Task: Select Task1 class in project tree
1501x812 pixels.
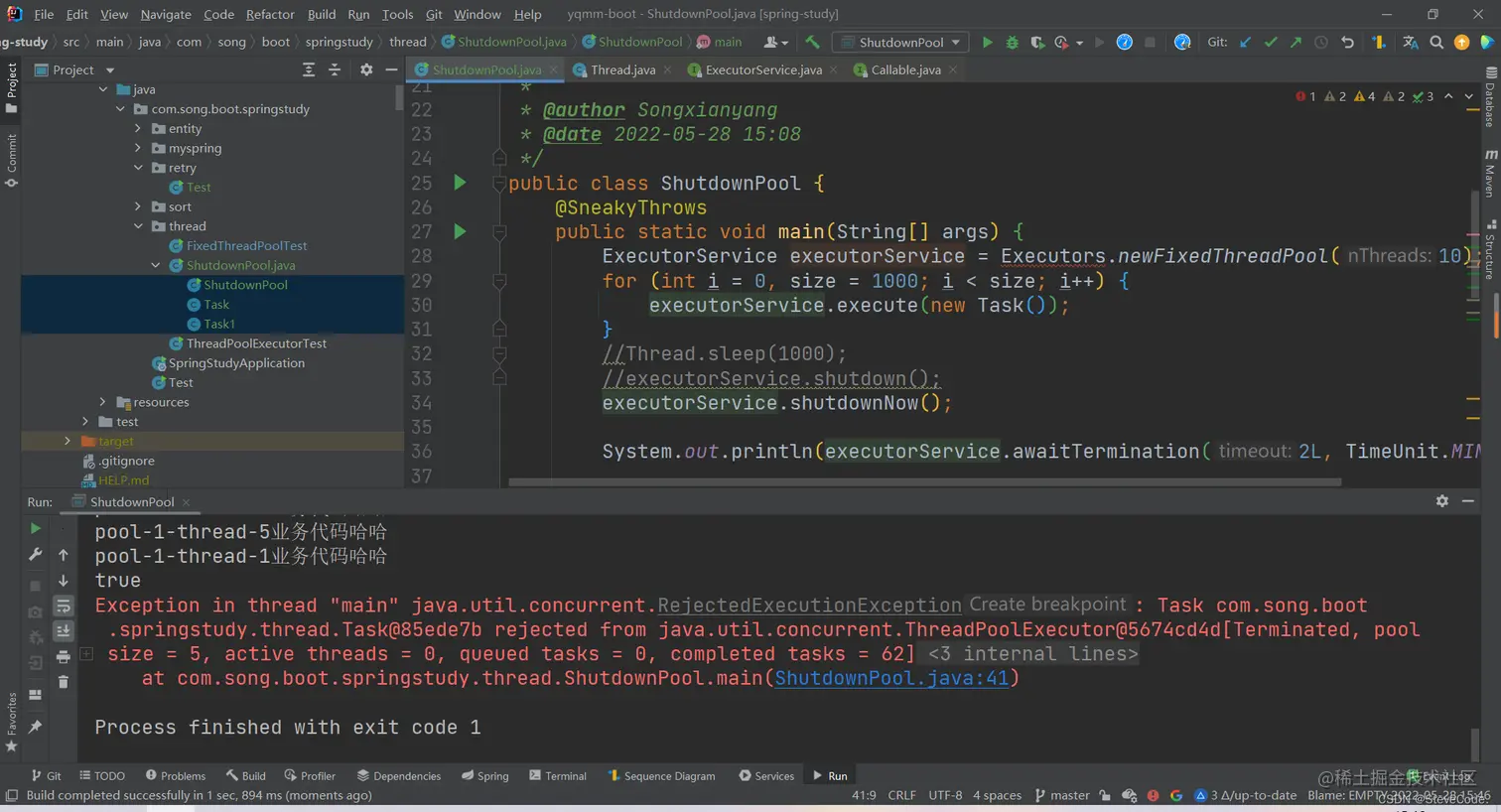Action: pos(218,324)
